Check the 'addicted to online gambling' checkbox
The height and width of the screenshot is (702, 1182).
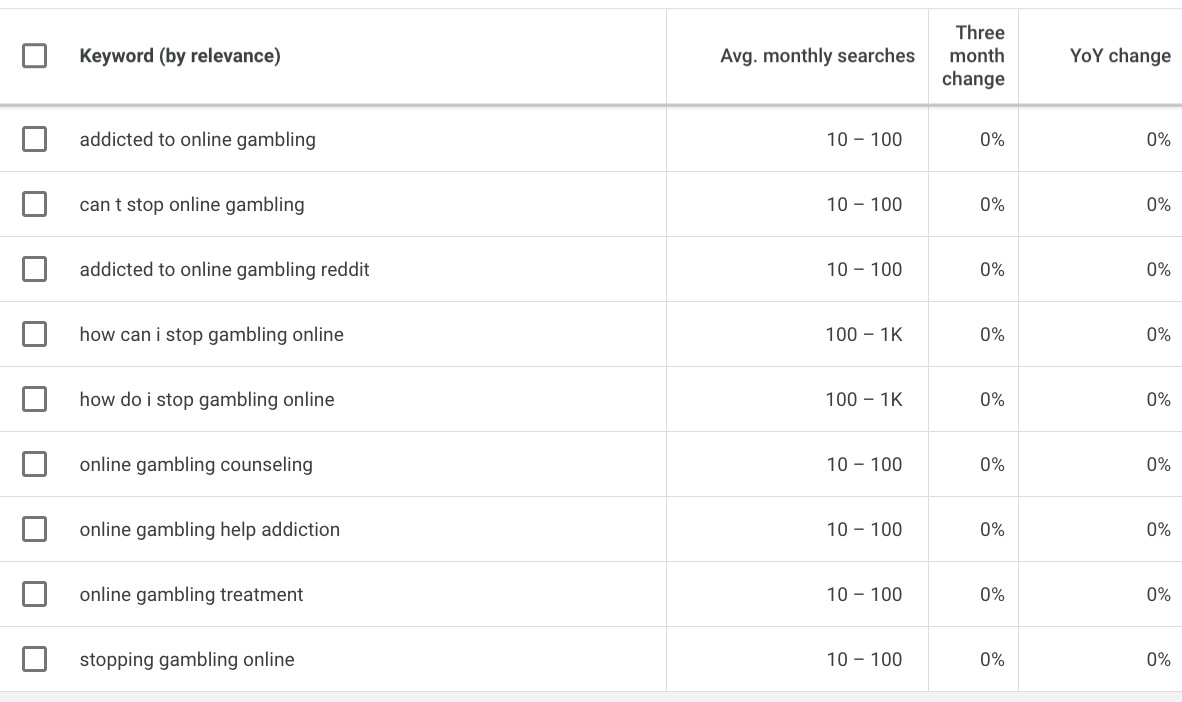35,139
